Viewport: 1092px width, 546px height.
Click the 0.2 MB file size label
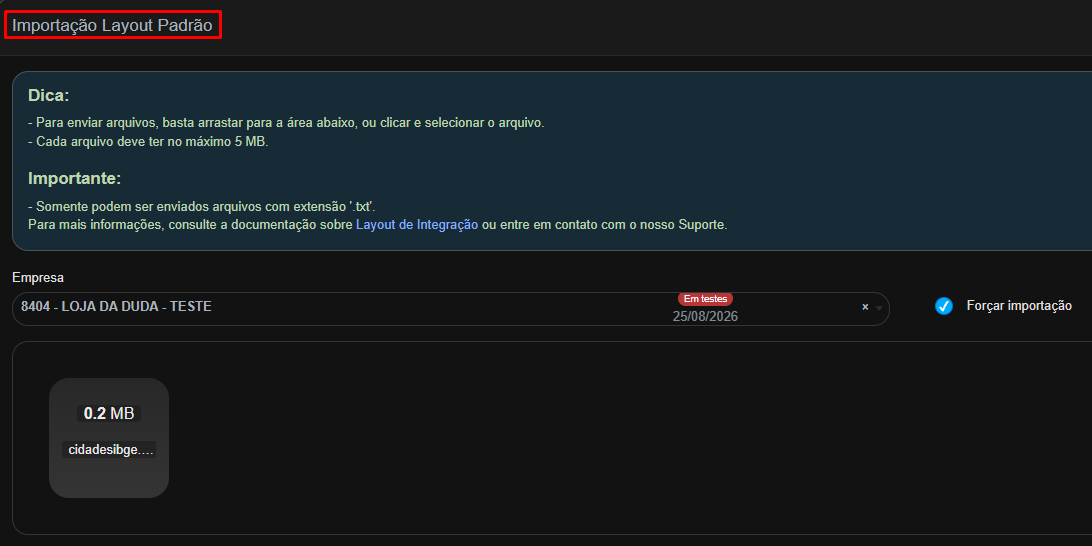[x=109, y=413]
